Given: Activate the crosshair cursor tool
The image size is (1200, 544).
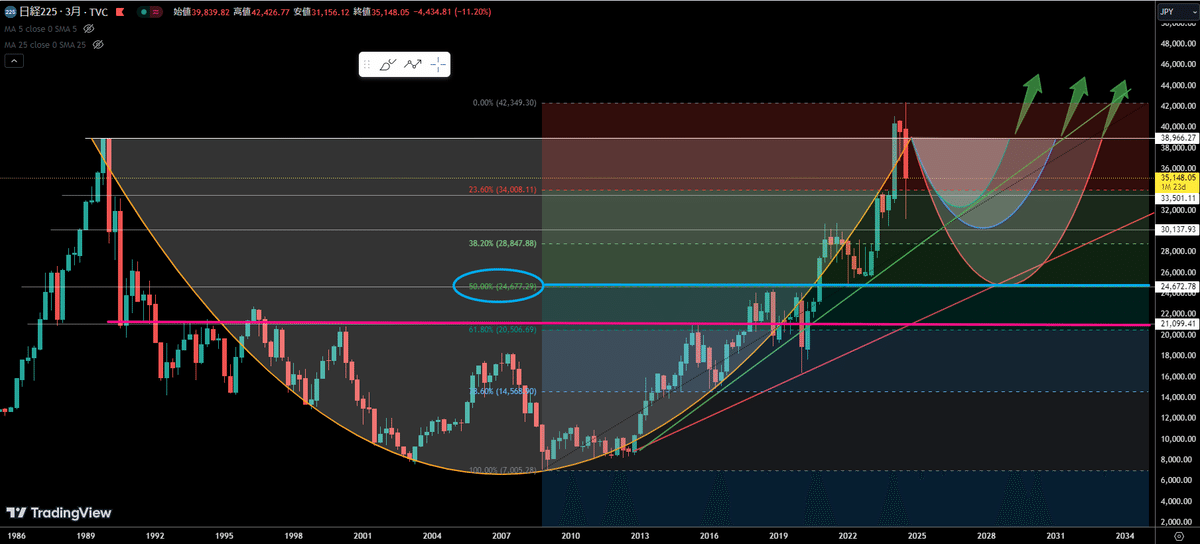Looking at the screenshot, I should click(438, 65).
